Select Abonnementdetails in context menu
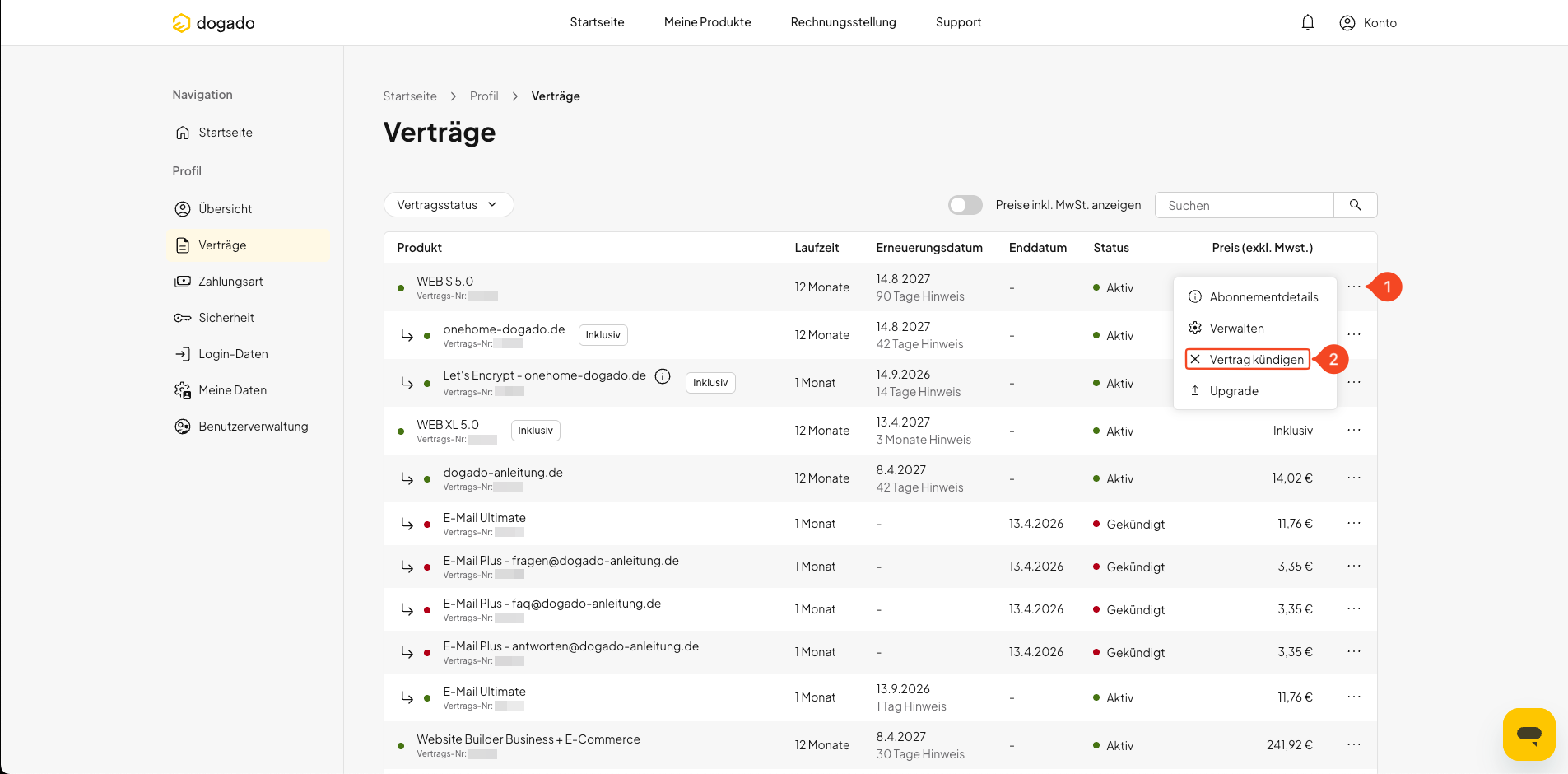The image size is (1568, 774). pos(1254,297)
